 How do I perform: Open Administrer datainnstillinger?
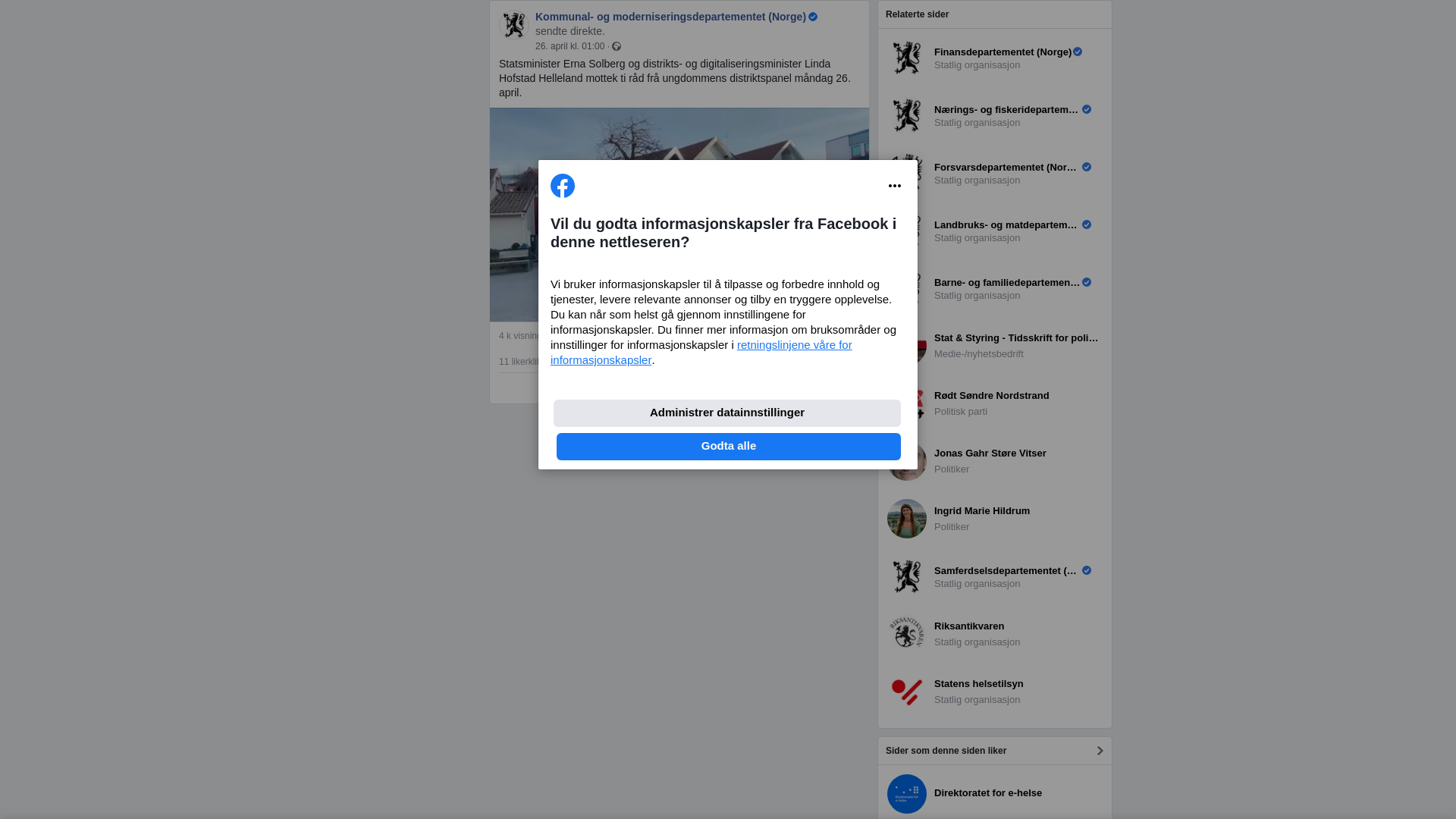point(726,413)
